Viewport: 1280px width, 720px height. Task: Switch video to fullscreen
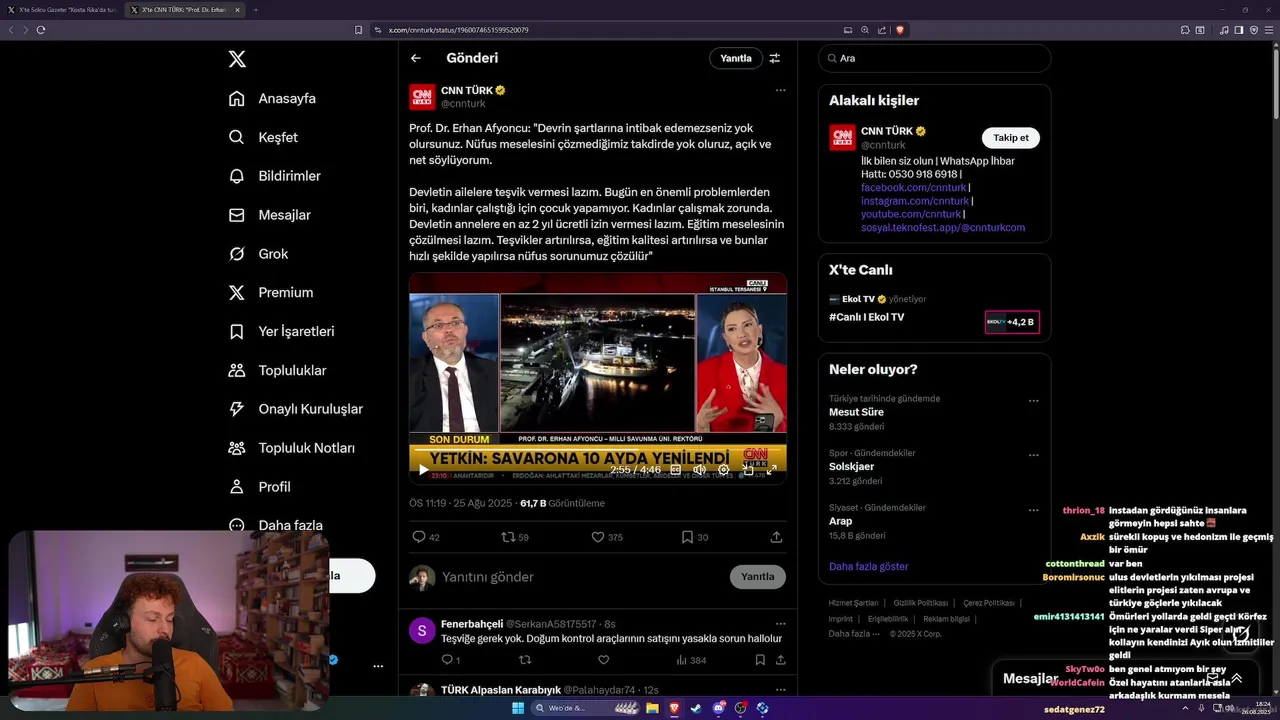(771, 470)
